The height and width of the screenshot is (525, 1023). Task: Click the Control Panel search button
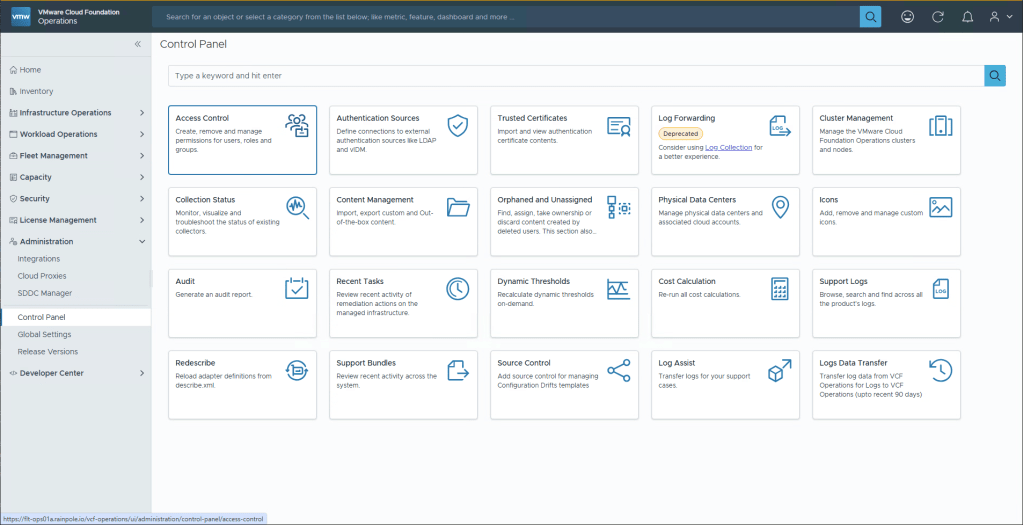tap(994, 76)
